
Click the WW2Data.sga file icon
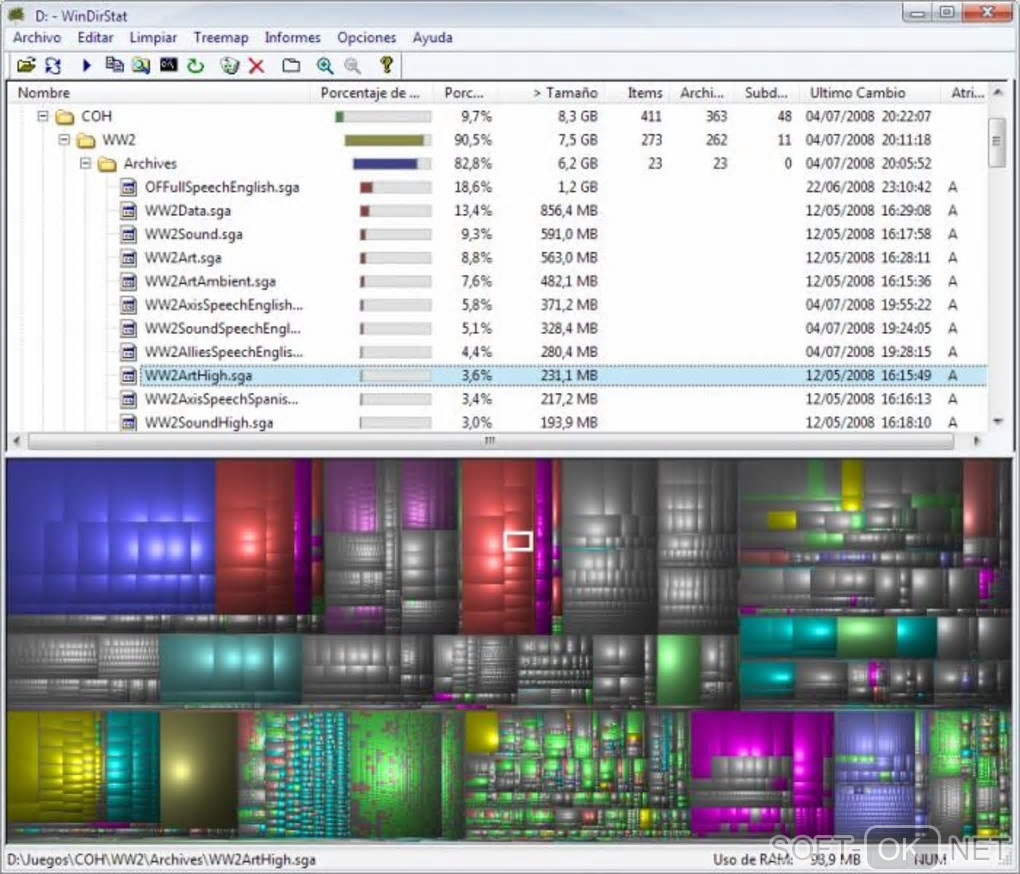point(129,211)
